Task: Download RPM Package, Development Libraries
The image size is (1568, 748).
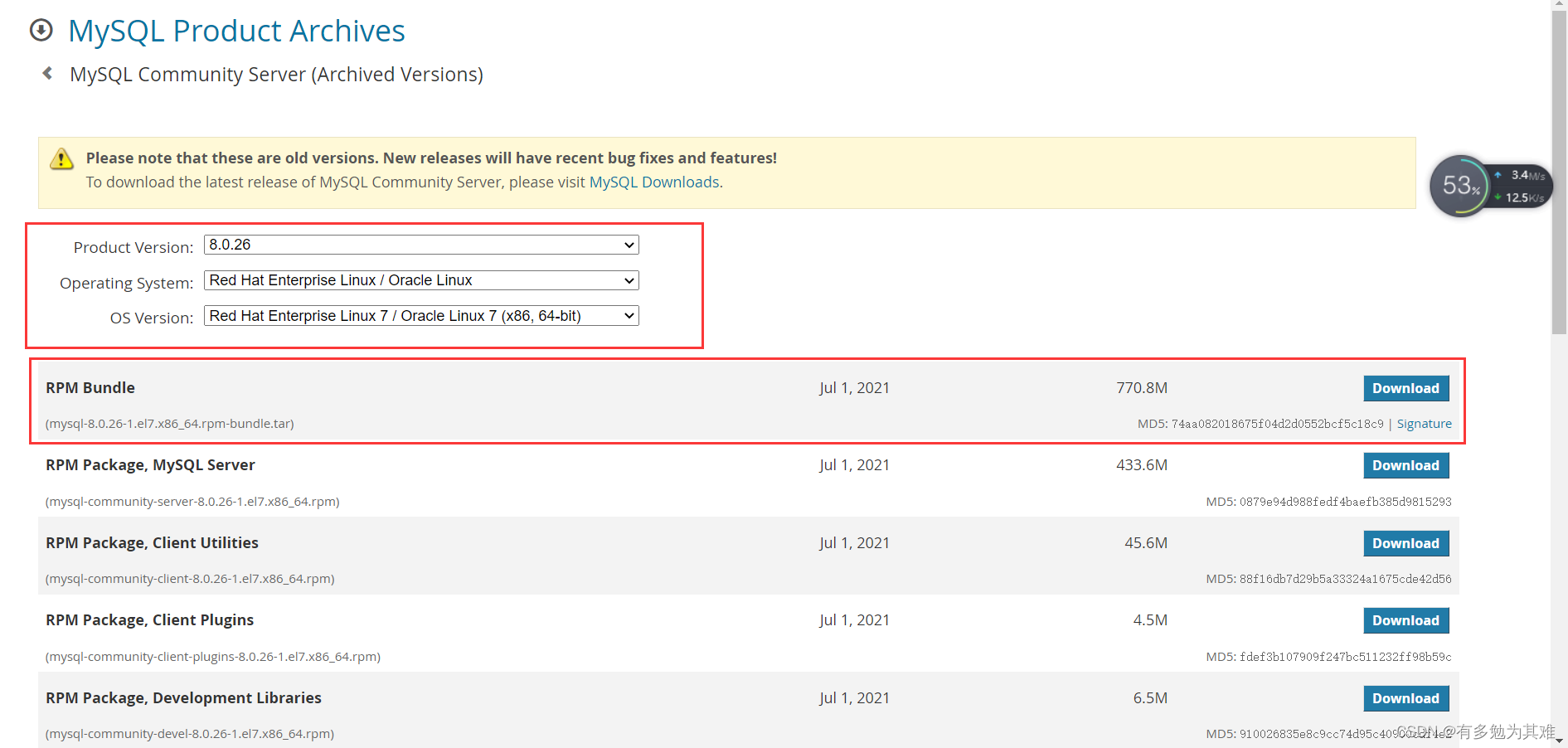Action: [x=1406, y=698]
